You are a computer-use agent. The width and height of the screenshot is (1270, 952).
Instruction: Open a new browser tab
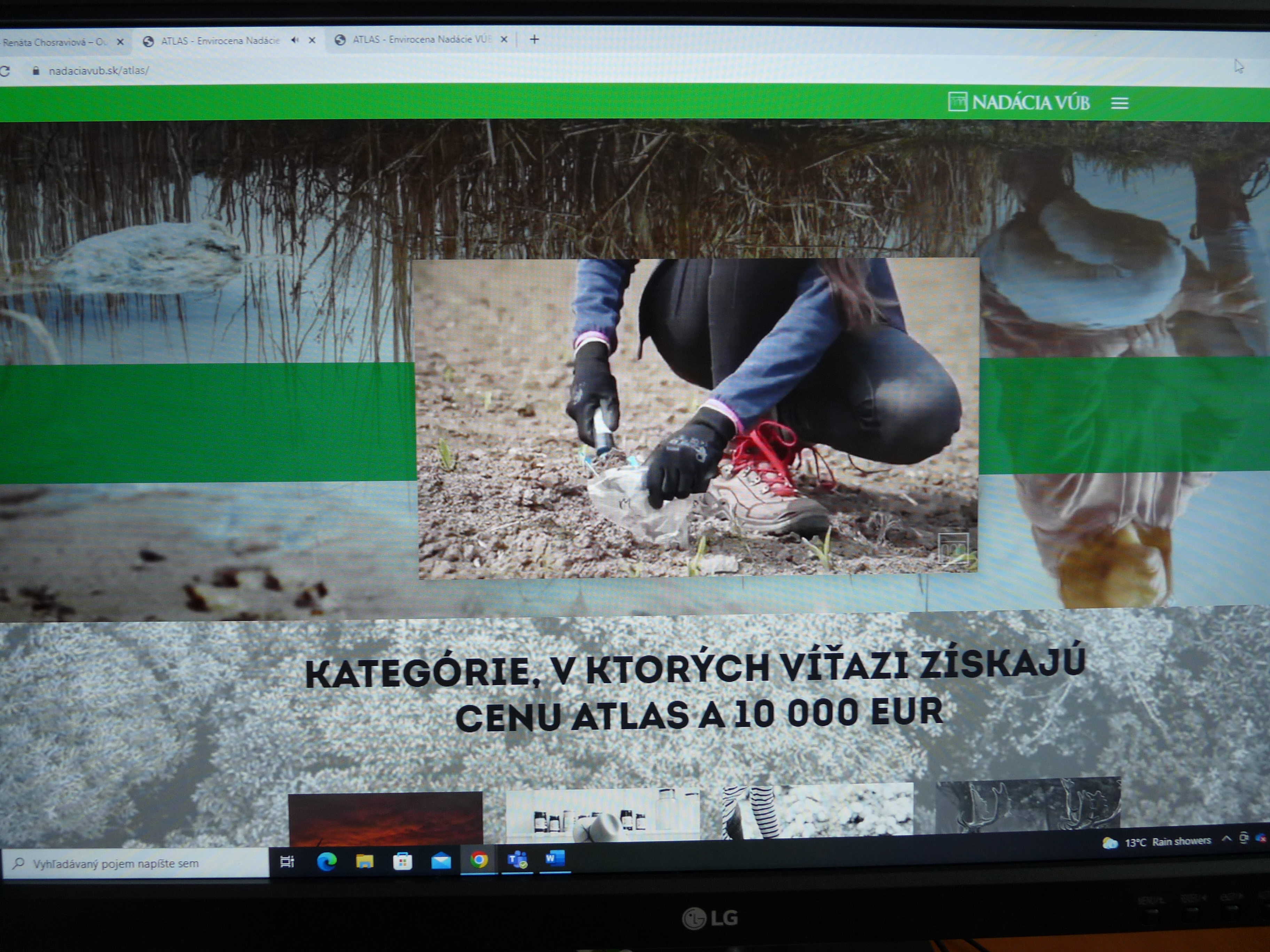(x=534, y=39)
